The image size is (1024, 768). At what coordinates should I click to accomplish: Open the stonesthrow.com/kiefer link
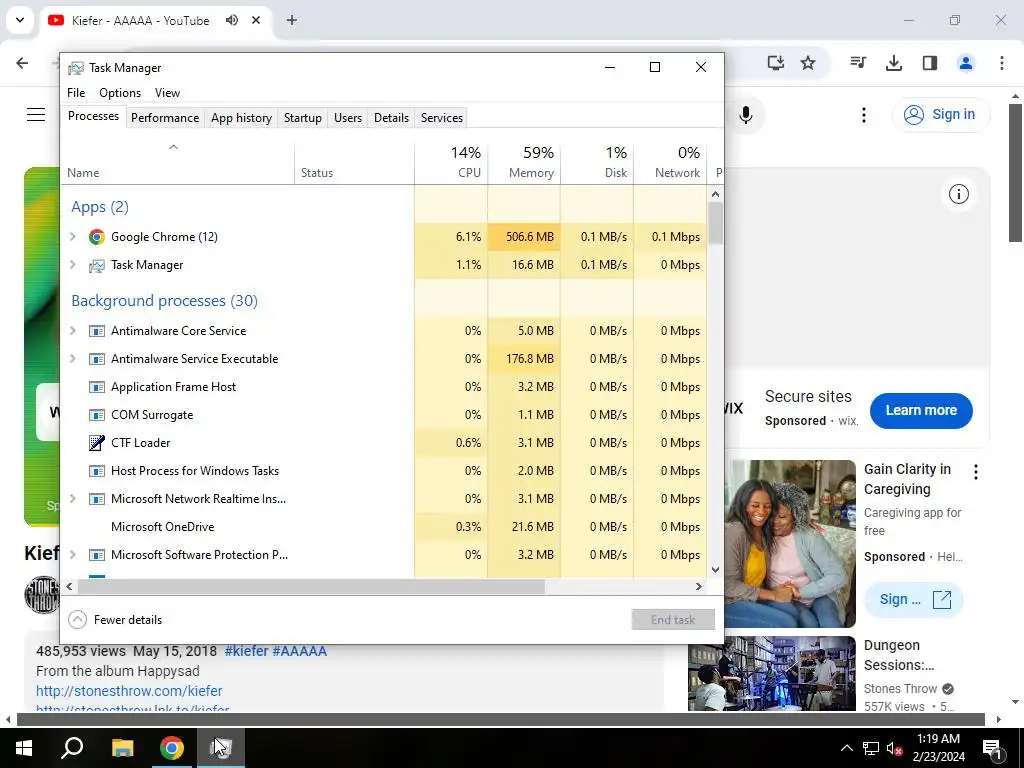(x=129, y=691)
